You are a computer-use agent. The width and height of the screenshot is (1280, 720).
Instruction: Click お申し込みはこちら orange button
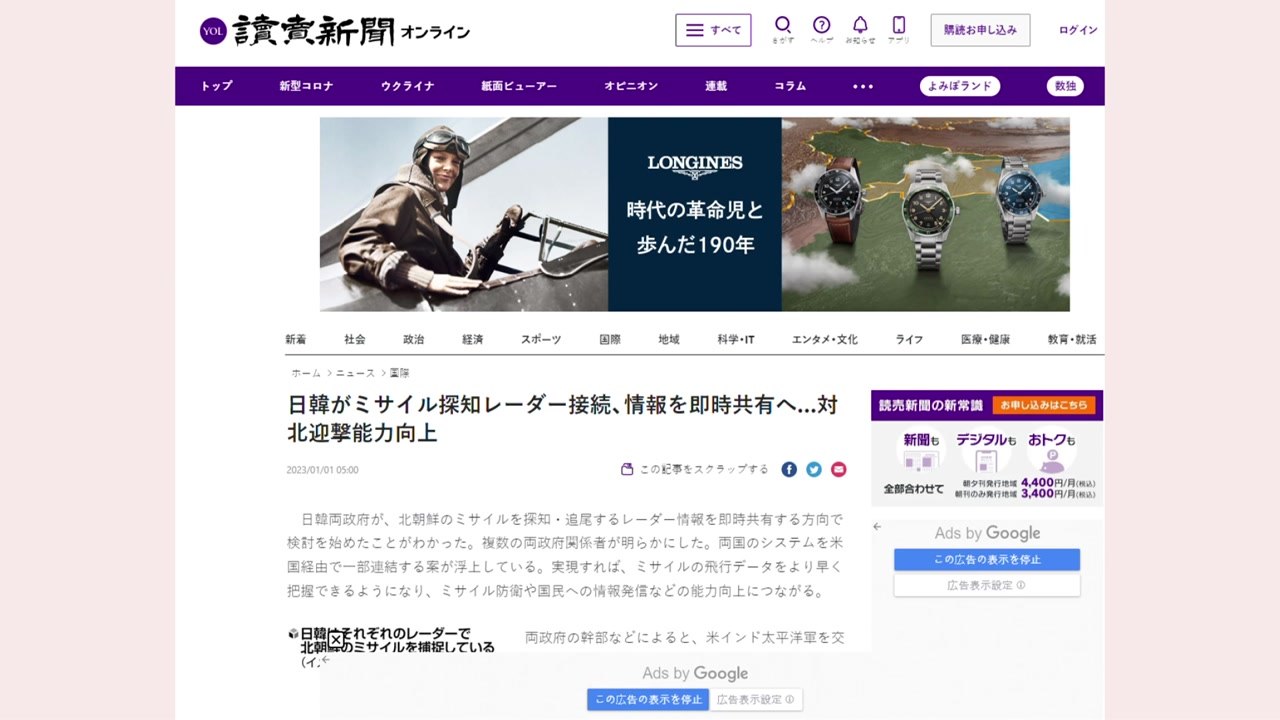(1044, 405)
